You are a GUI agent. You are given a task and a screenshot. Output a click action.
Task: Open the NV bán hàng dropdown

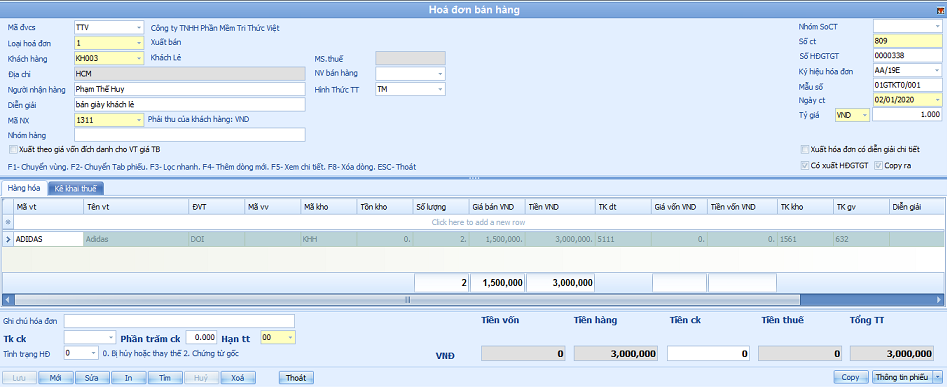(x=440, y=74)
